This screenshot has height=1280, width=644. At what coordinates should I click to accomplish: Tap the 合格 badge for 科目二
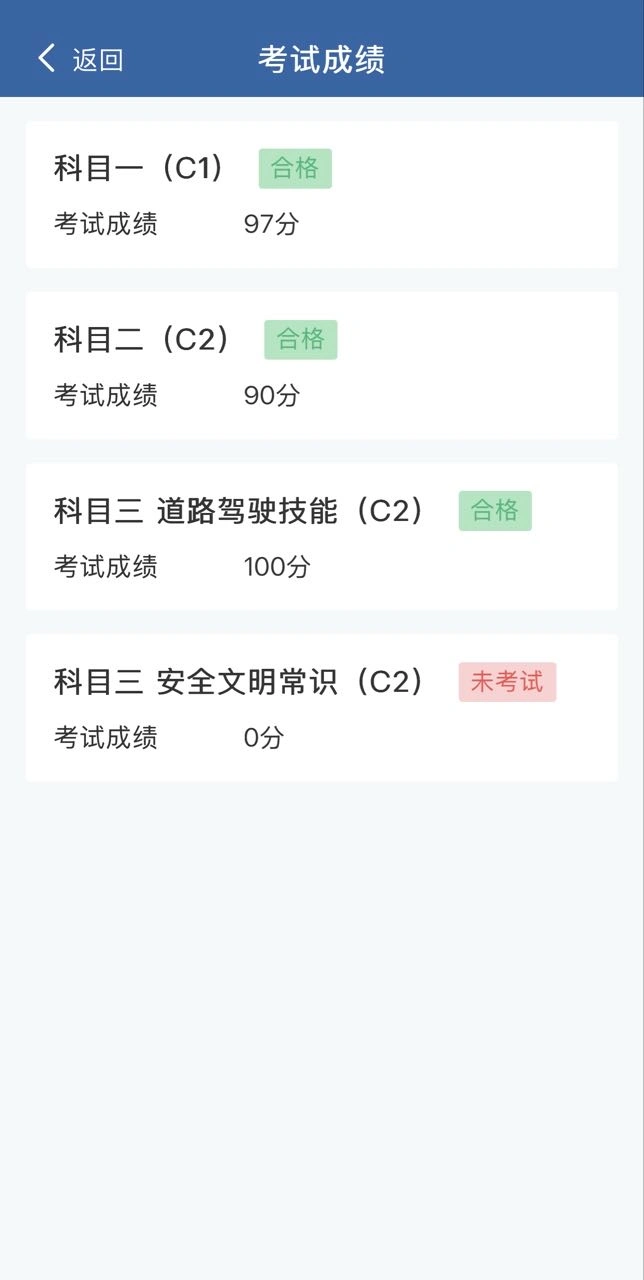(301, 340)
